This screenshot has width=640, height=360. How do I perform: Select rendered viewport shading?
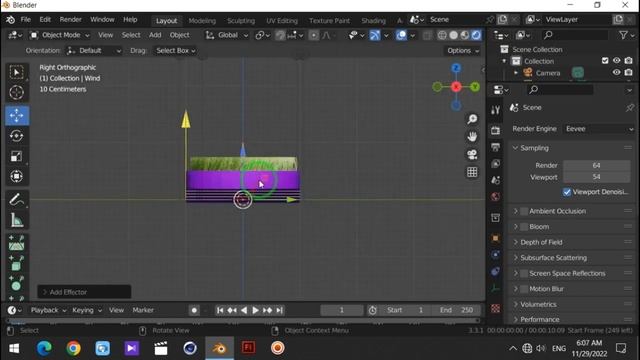click(476, 36)
